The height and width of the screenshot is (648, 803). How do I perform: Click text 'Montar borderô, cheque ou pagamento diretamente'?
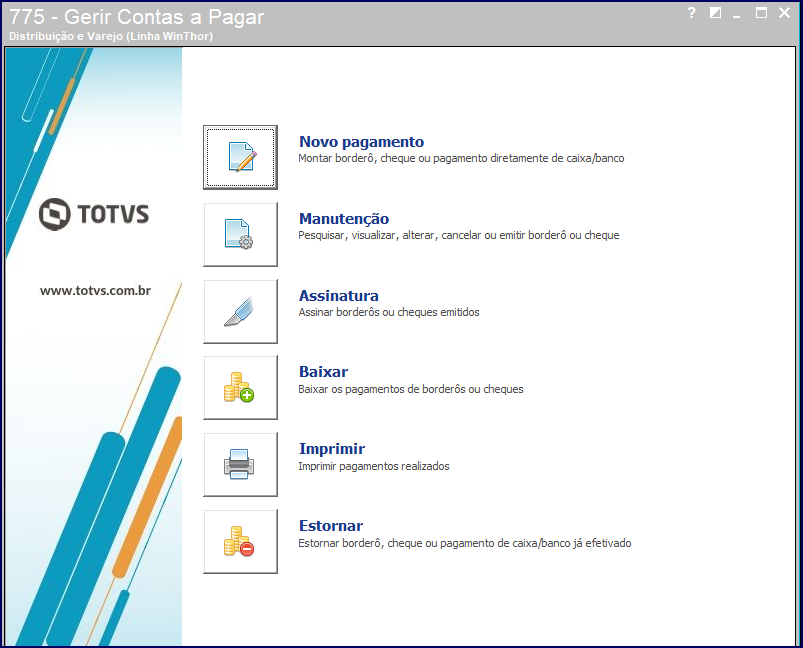(x=423, y=158)
